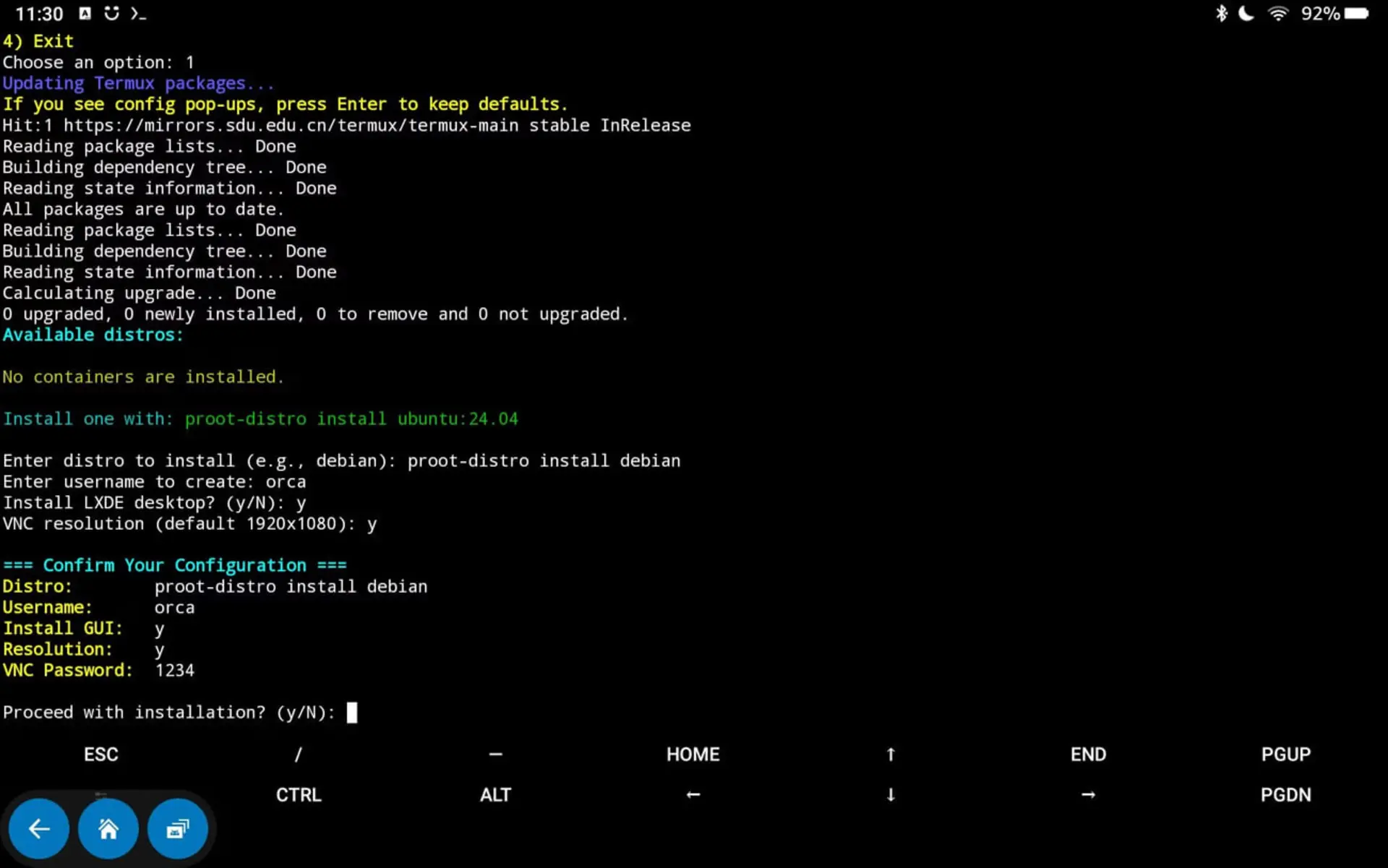The image size is (1388, 868).
Task: Tap the battery icon in status bar
Action: pos(1356,14)
